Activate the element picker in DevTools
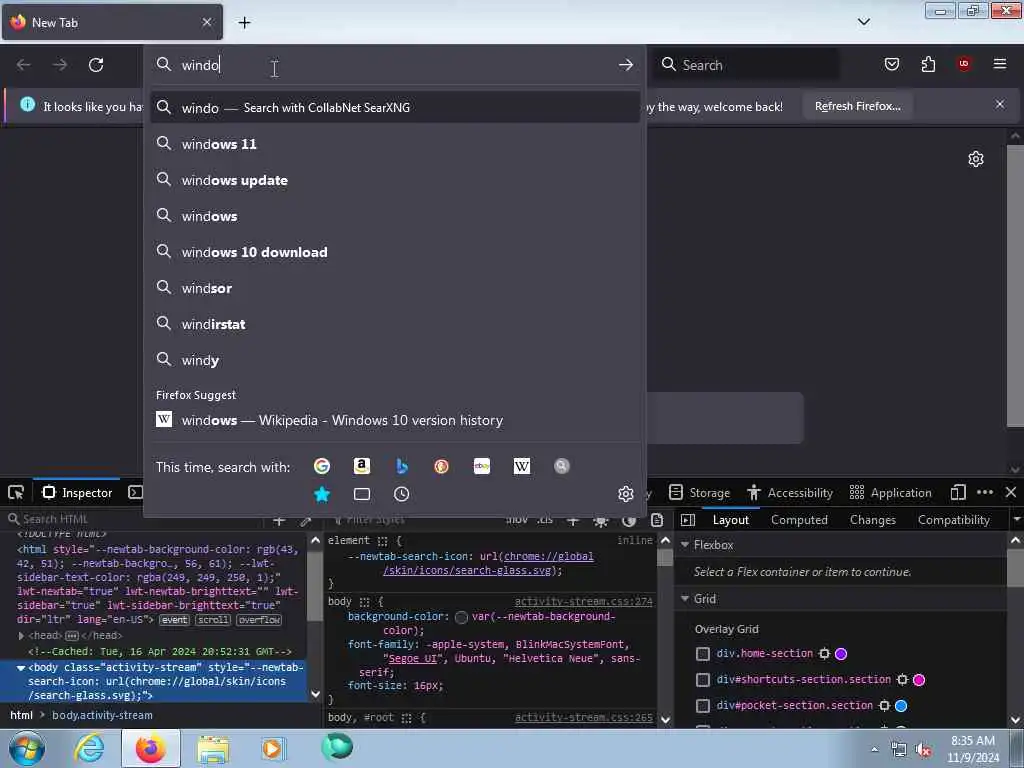Screen dimensions: 1024x768 pos(16,492)
